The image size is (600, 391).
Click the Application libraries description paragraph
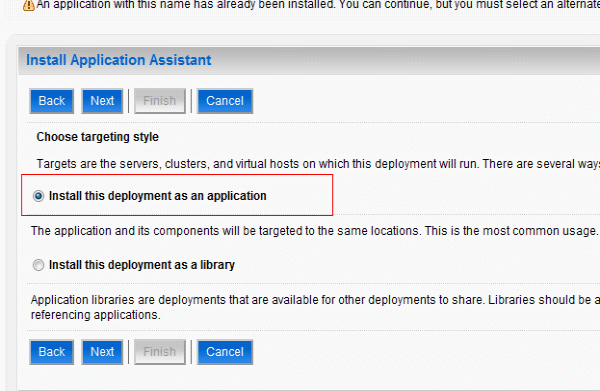click(315, 307)
